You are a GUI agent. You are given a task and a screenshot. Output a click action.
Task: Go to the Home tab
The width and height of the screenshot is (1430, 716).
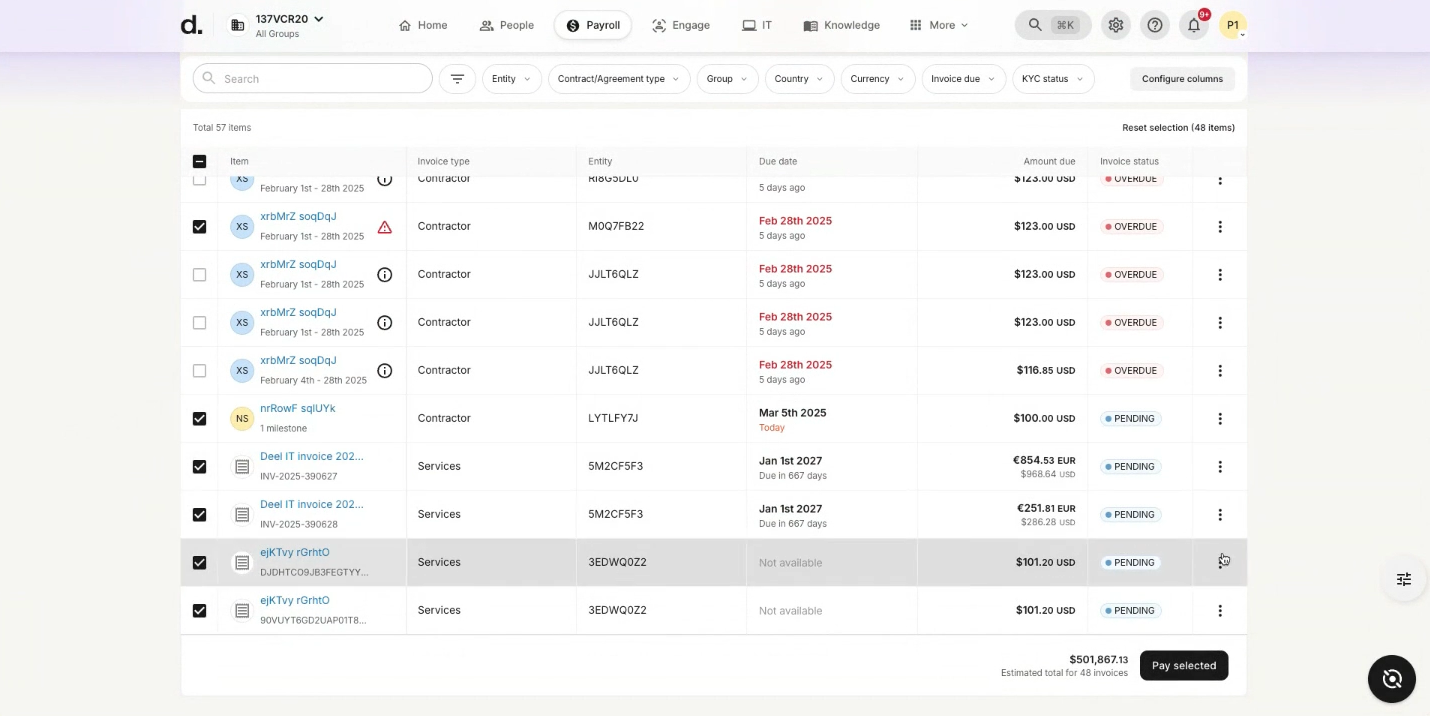tap(423, 25)
